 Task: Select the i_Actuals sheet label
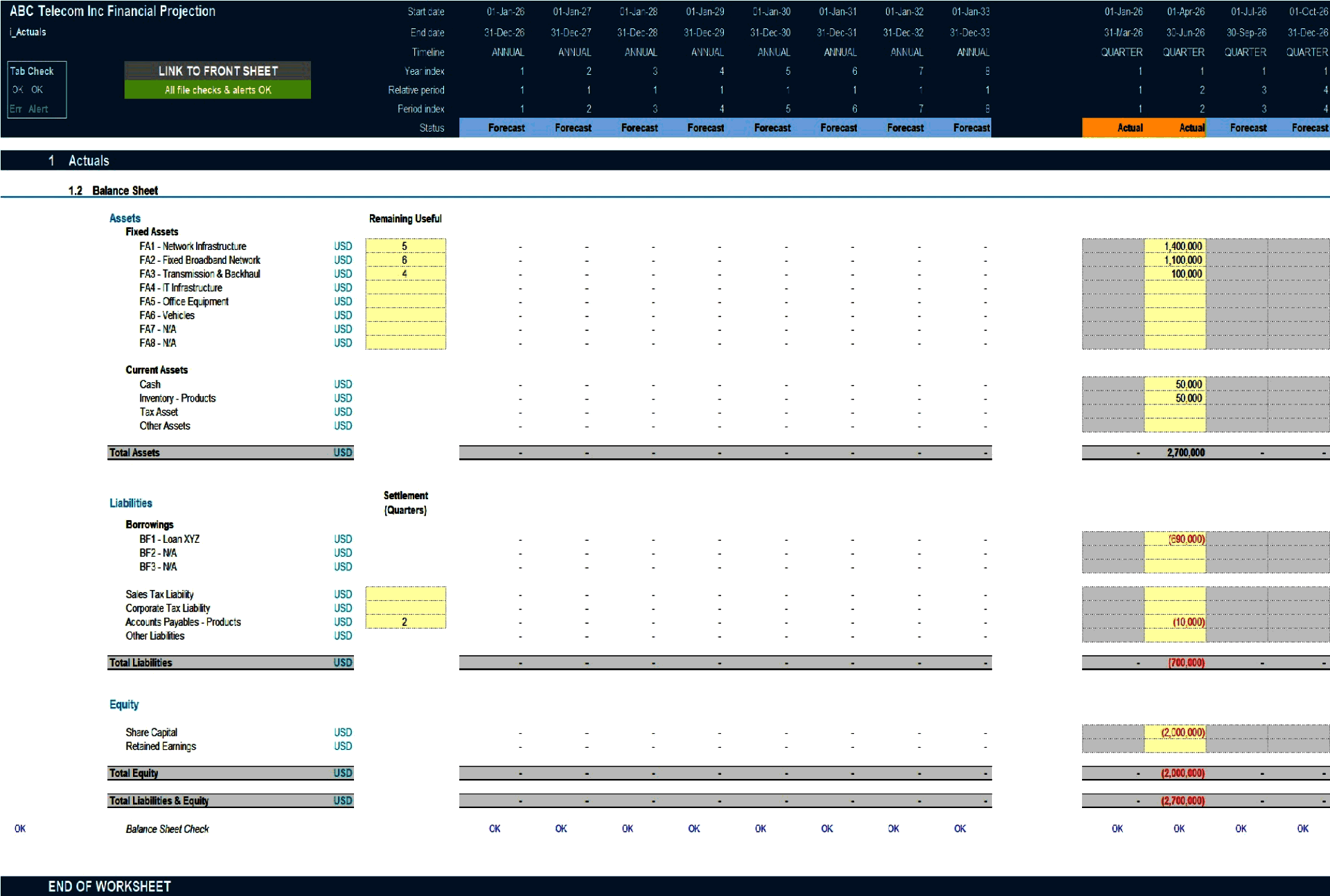coord(27,31)
